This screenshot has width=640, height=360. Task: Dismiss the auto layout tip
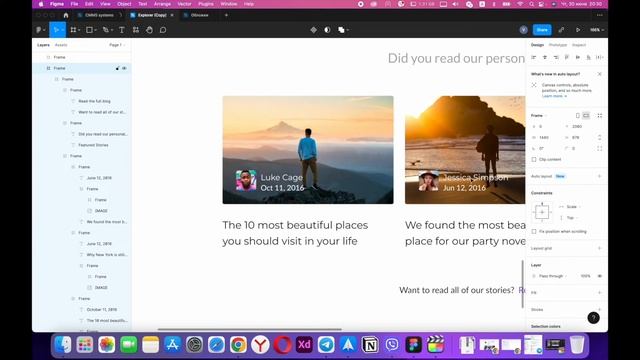(x=600, y=74)
